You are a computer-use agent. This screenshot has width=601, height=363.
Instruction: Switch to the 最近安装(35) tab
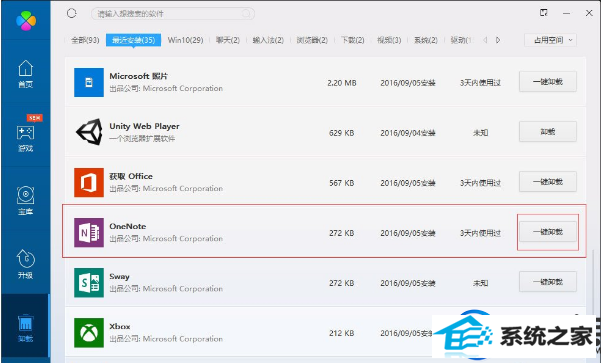point(133,40)
